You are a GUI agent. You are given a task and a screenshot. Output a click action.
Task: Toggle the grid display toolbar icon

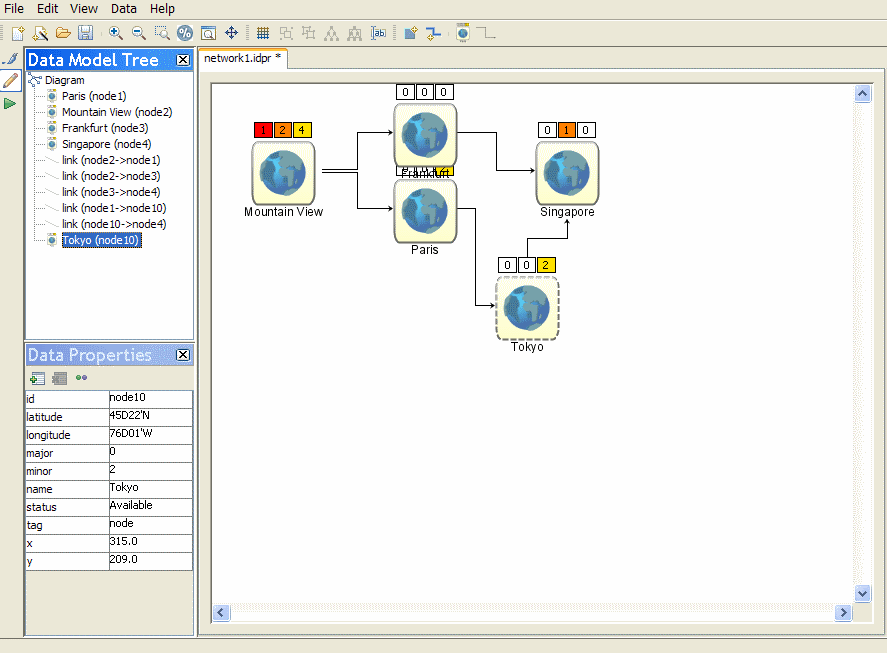(x=263, y=33)
